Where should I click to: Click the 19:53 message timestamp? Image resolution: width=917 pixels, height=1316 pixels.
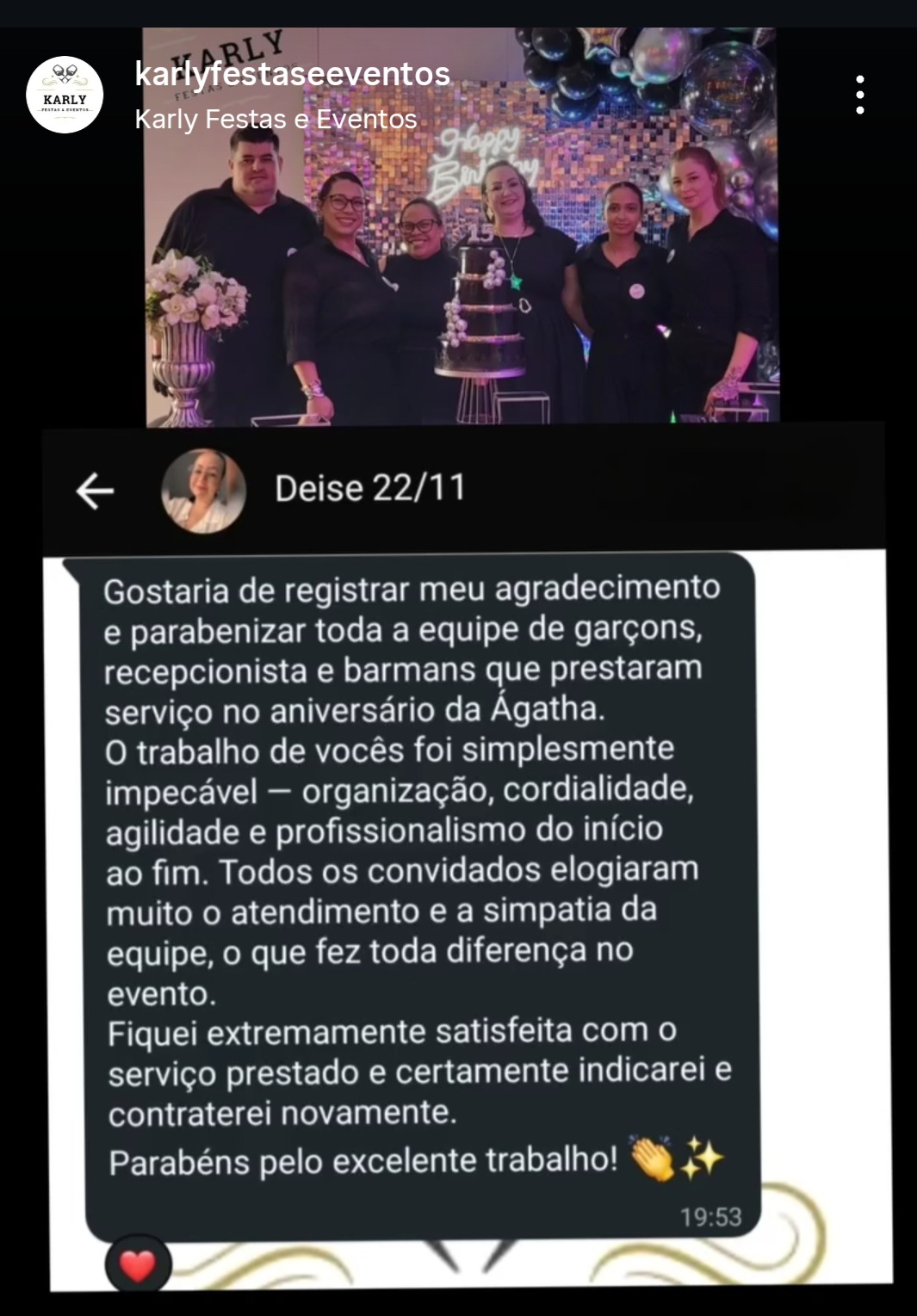tap(710, 1217)
